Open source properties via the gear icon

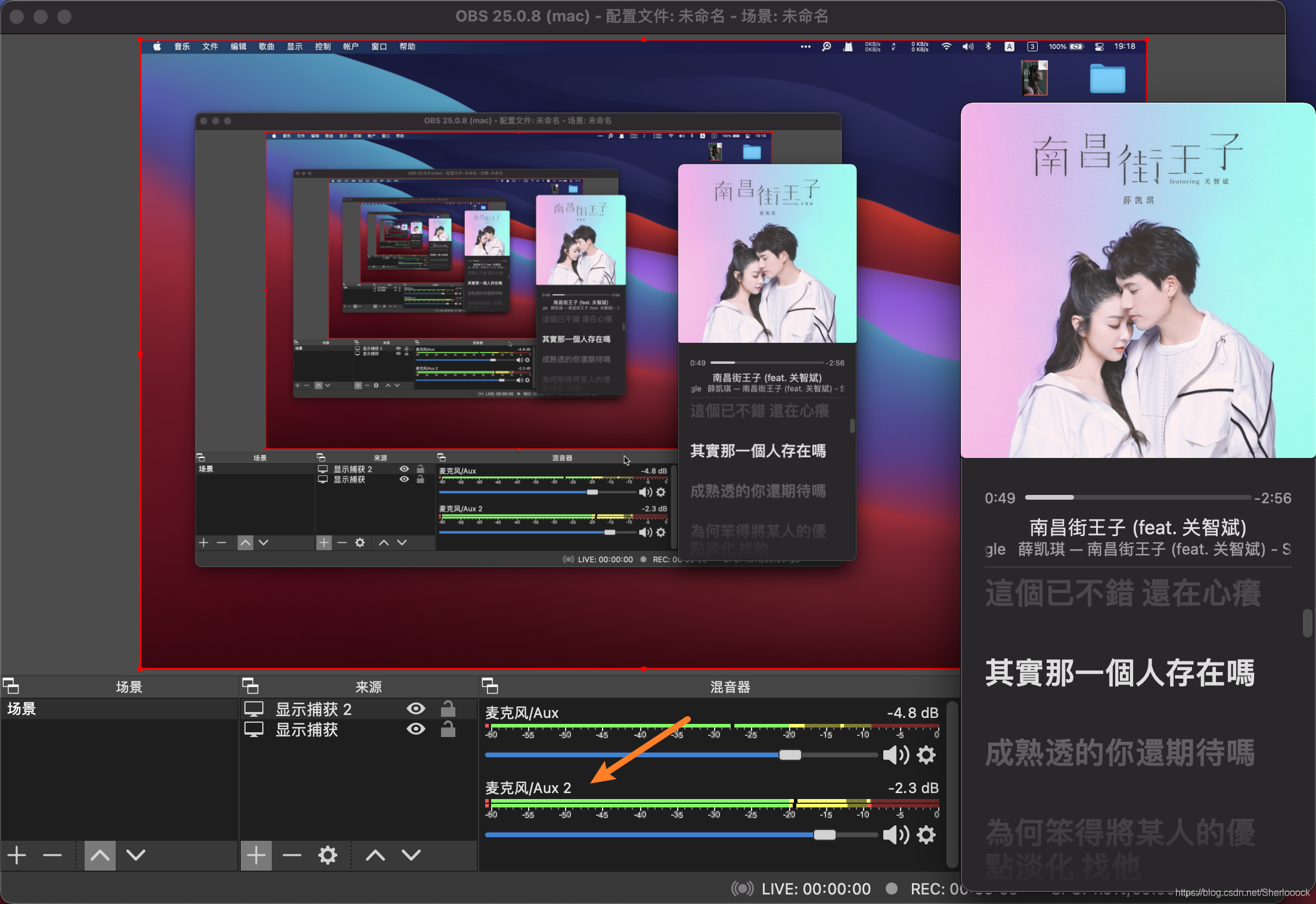click(x=328, y=855)
